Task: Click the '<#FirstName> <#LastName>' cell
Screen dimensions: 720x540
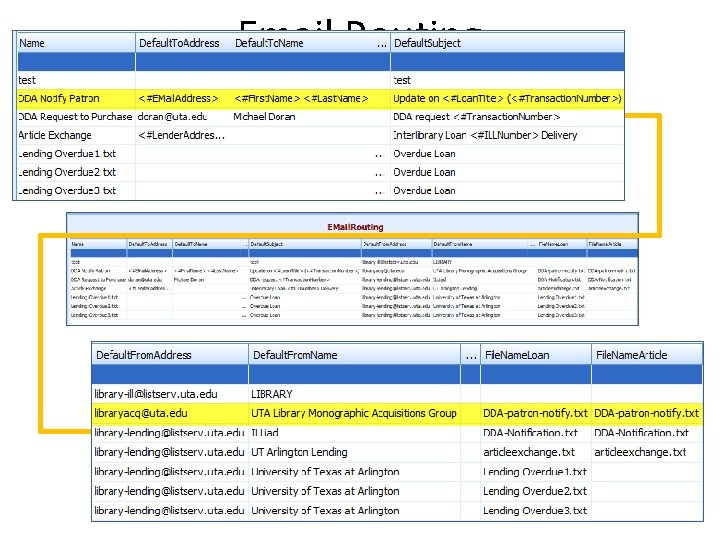Action: coord(301,99)
